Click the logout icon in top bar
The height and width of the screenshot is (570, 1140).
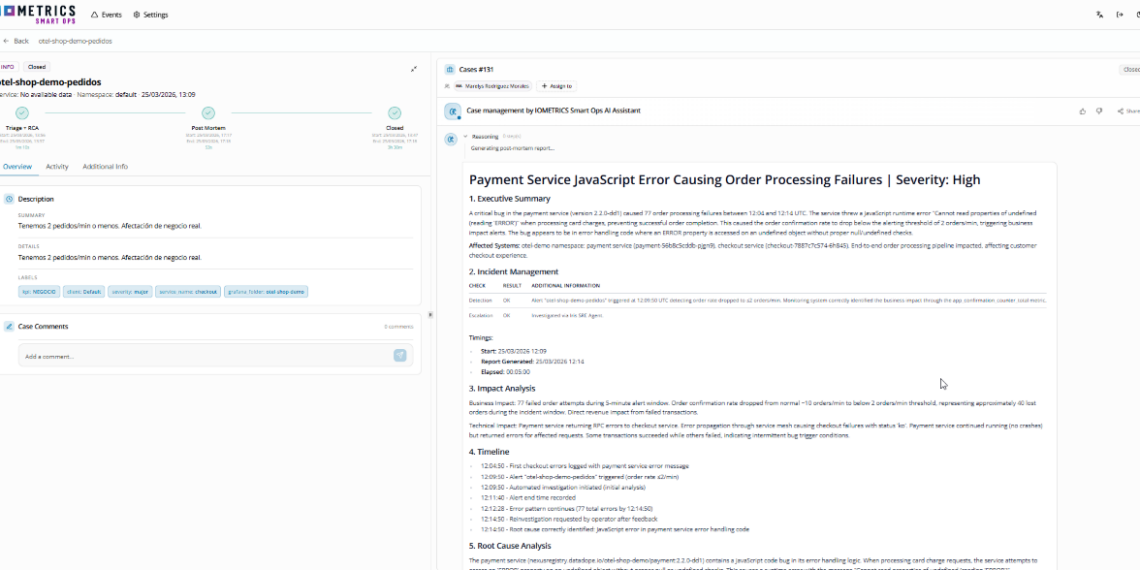point(1119,15)
